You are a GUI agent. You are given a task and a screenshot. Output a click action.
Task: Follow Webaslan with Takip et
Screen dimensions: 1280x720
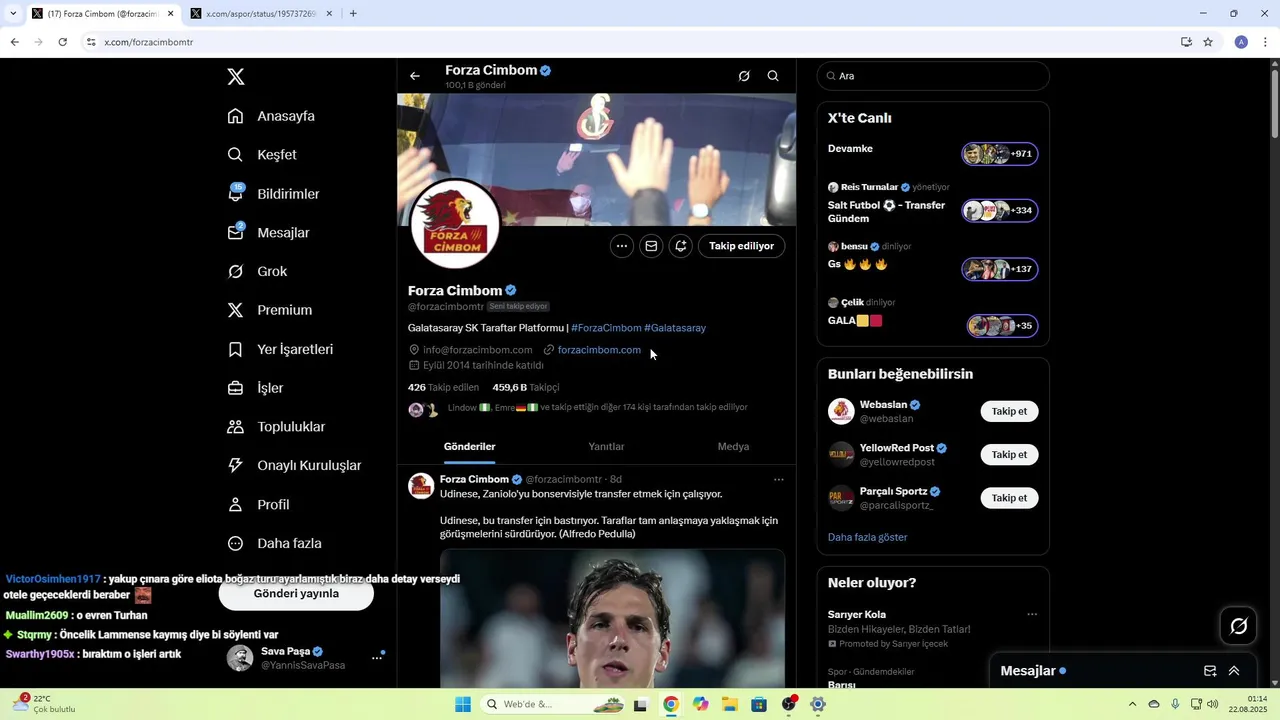pyautogui.click(x=1009, y=412)
